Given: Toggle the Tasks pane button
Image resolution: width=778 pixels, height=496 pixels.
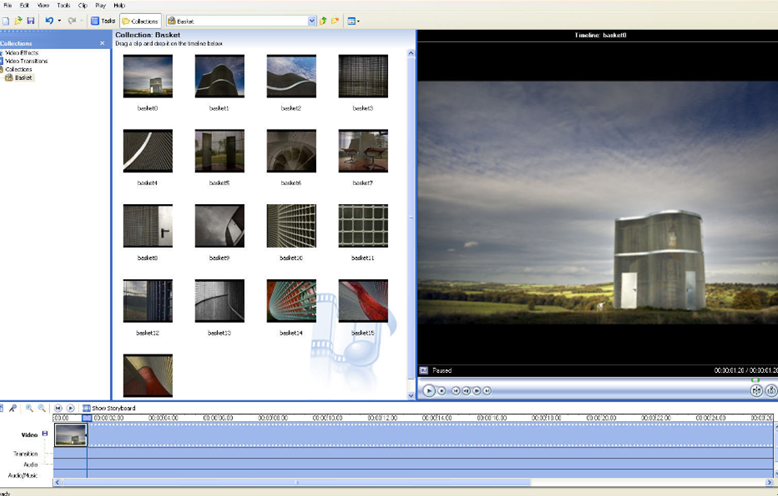Looking at the screenshot, I should click(103, 21).
